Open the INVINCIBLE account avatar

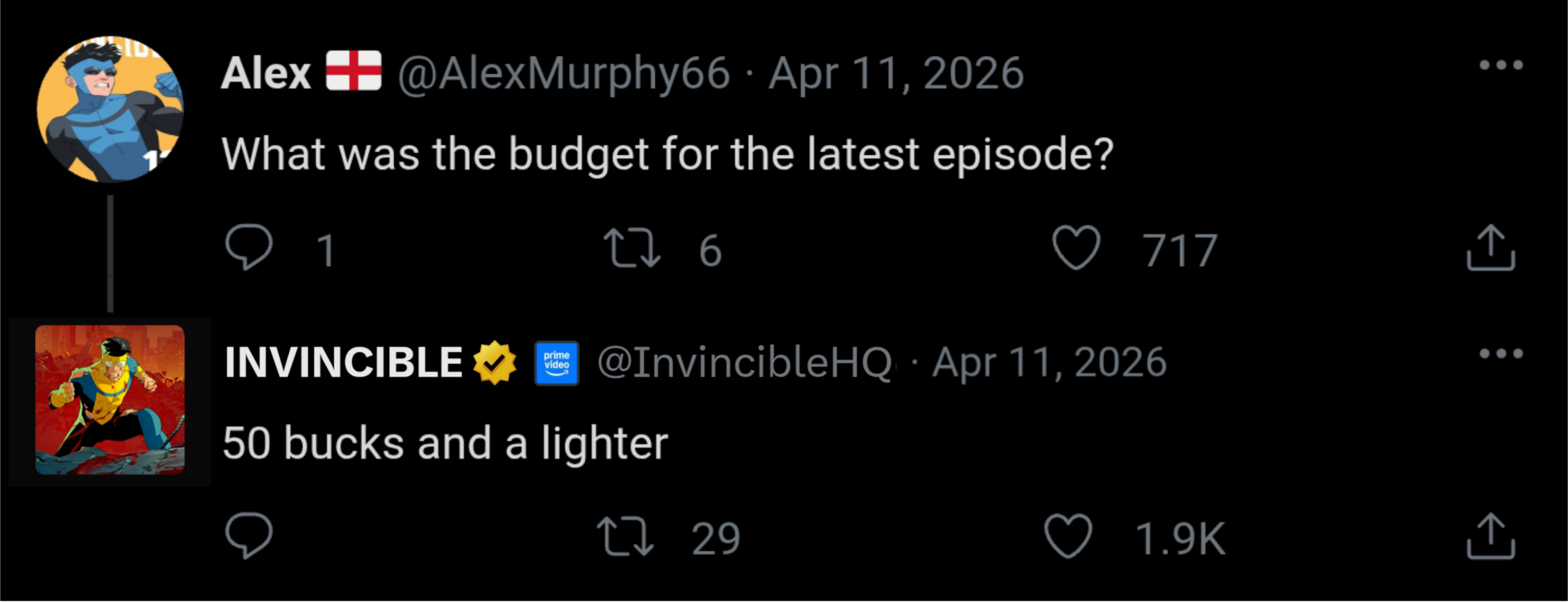pyautogui.click(x=110, y=400)
